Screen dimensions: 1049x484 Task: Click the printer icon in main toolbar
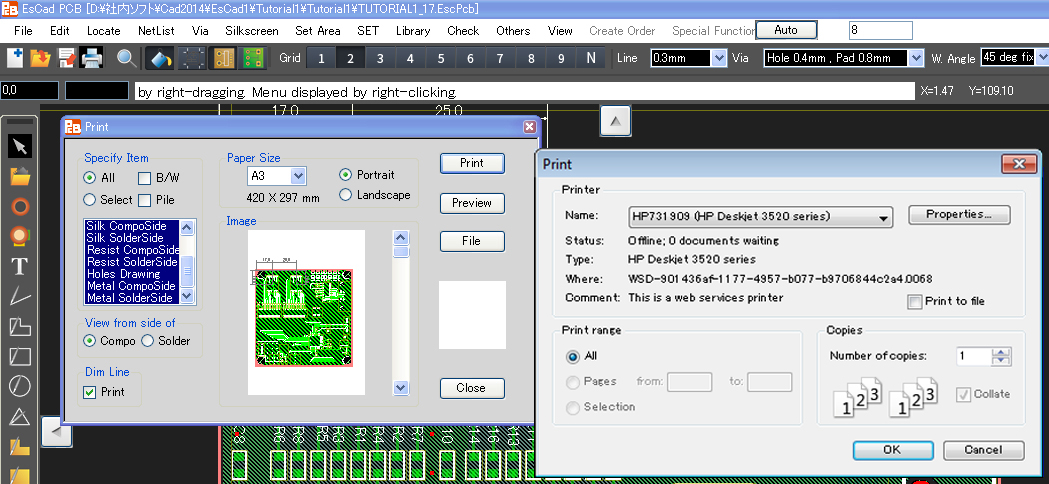point(92,58)
